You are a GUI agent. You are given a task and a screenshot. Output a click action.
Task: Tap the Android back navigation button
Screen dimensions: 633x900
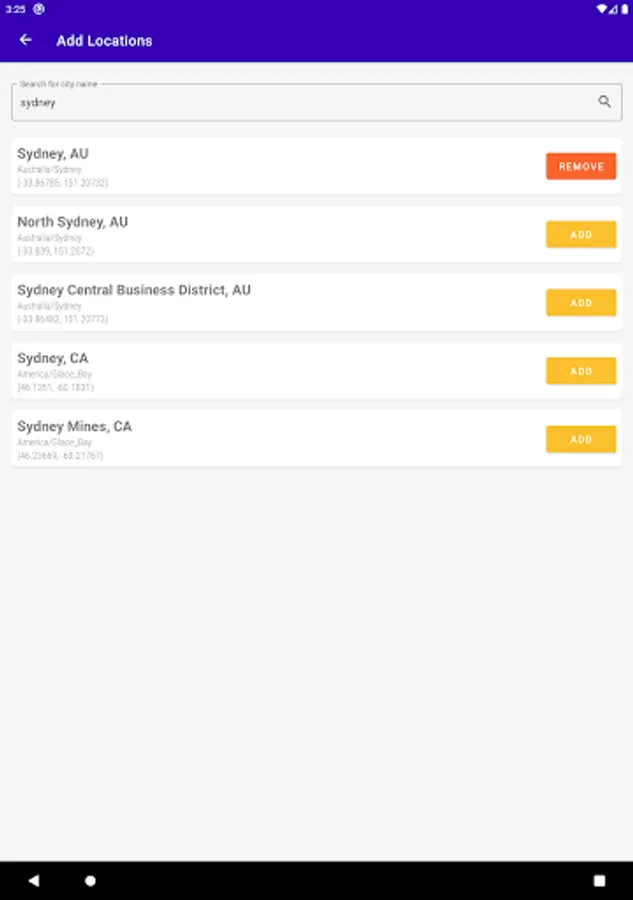(34, 880)
